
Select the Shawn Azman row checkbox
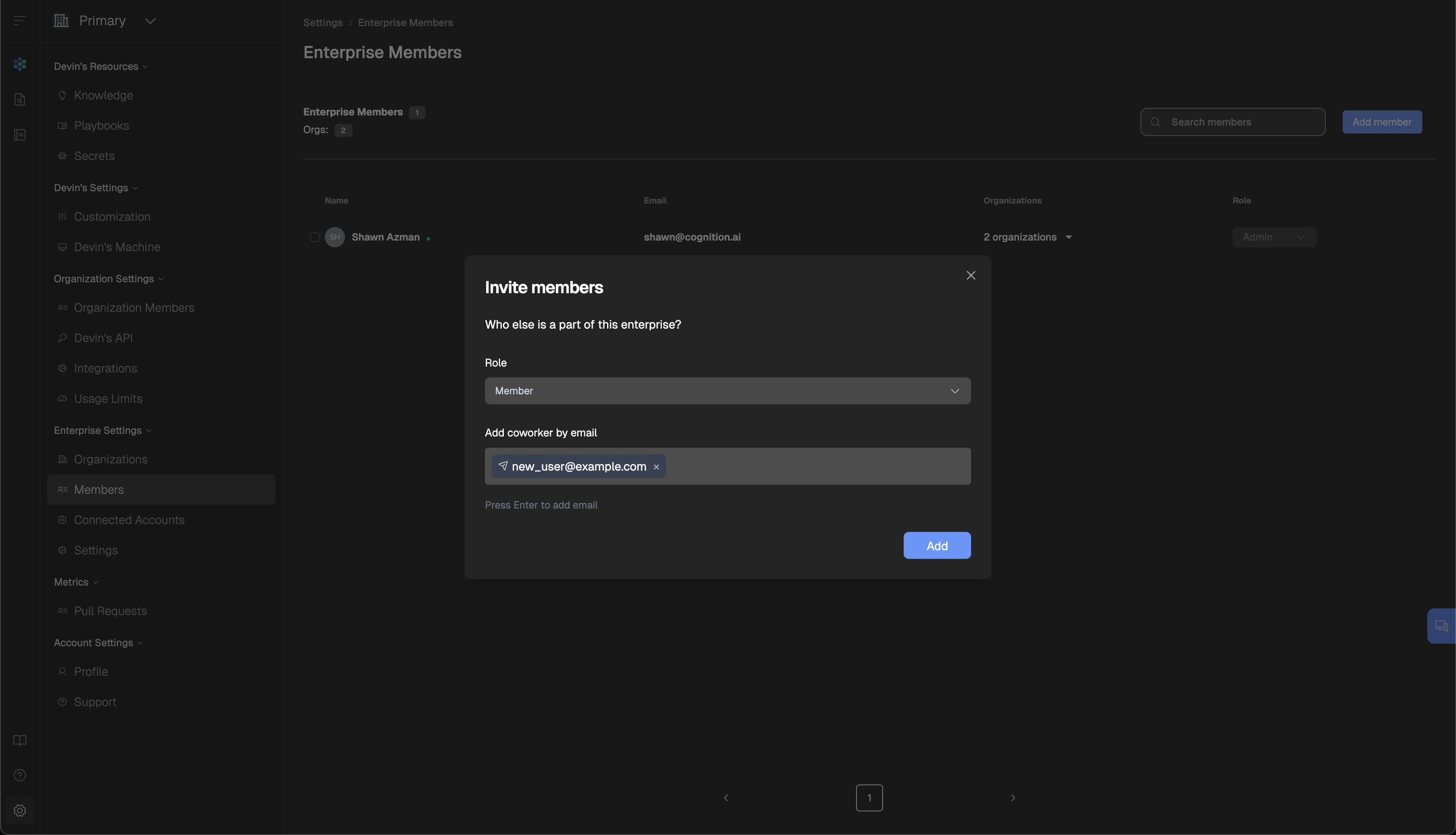click(x=315, y=237)
